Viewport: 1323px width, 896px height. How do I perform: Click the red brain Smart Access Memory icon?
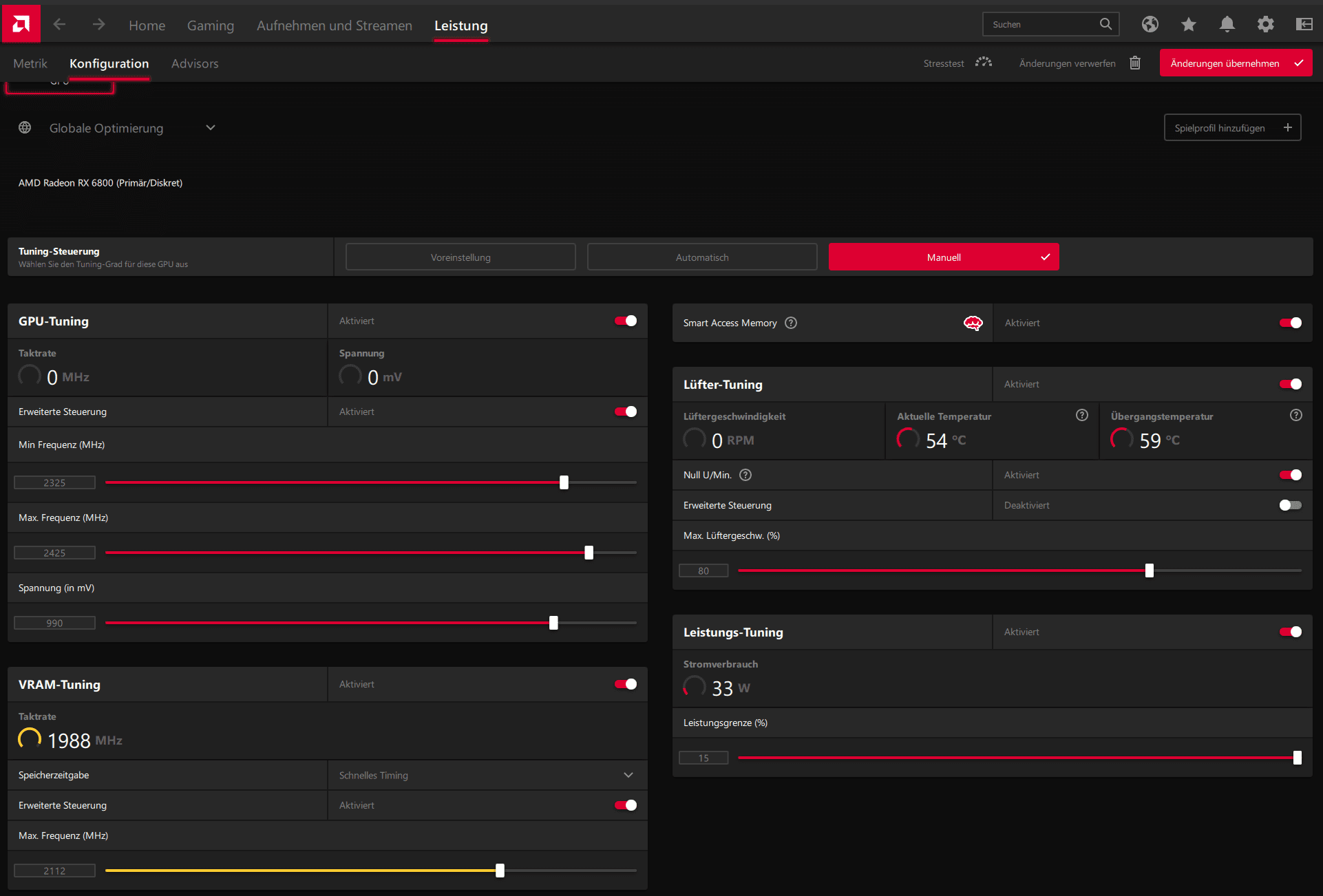click(x=973, y=323)
